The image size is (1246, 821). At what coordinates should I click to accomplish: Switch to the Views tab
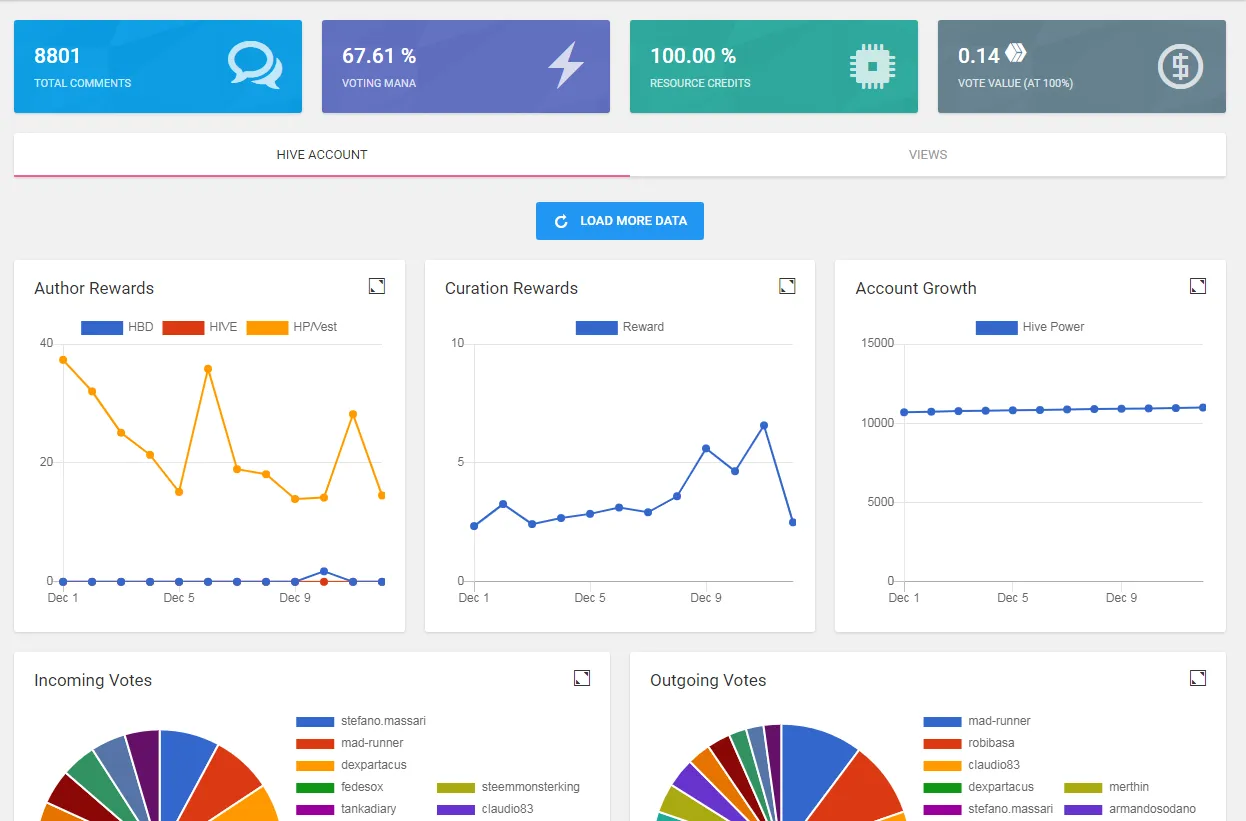(x=928, y=155)
